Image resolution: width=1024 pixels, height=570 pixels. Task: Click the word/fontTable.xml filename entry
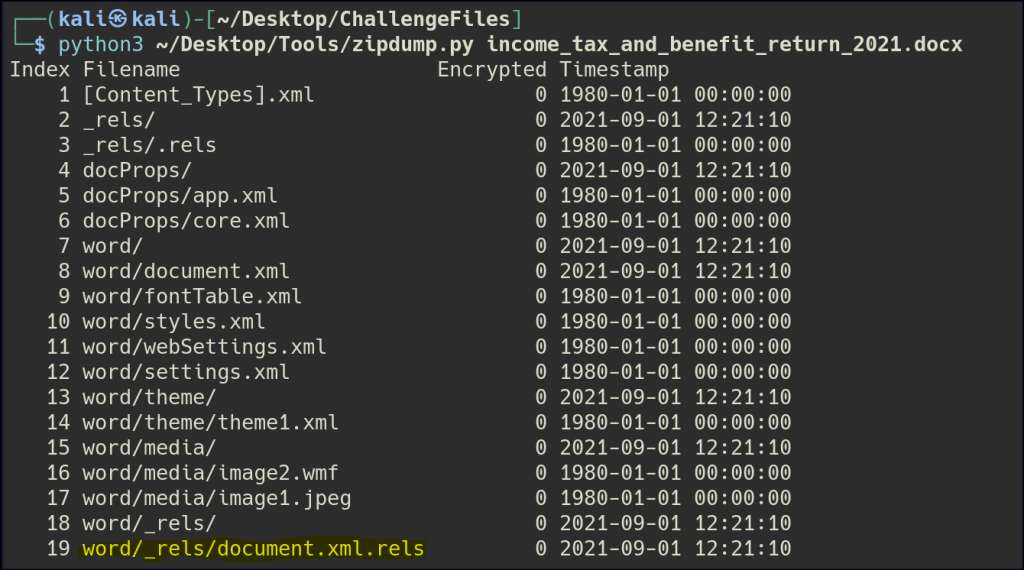click(192, 297)
